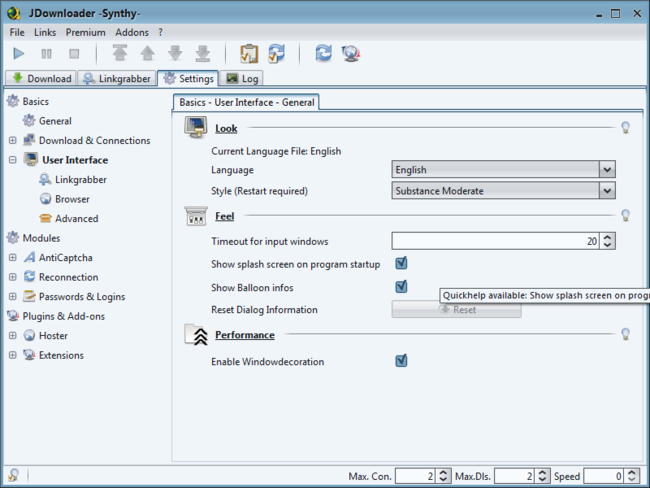This screenshot has width=650, height=488.
Task: Toggle Show splash screen on program startup
Action: (x=401, y=263)
